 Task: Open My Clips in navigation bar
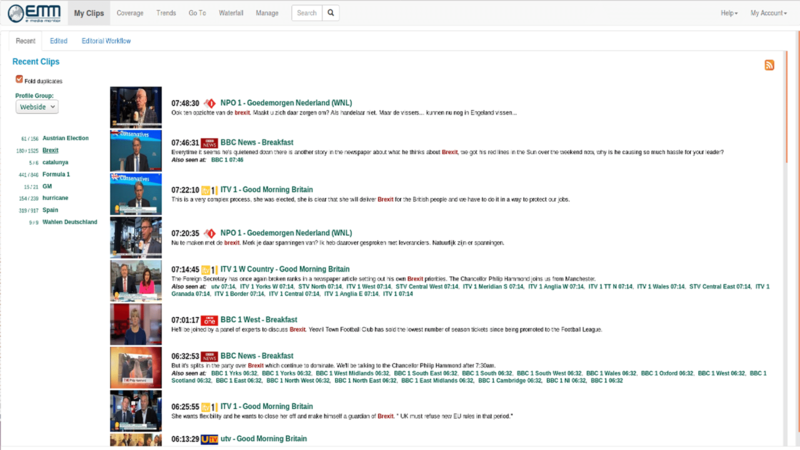pyautogui.click(x=89, y=13)
